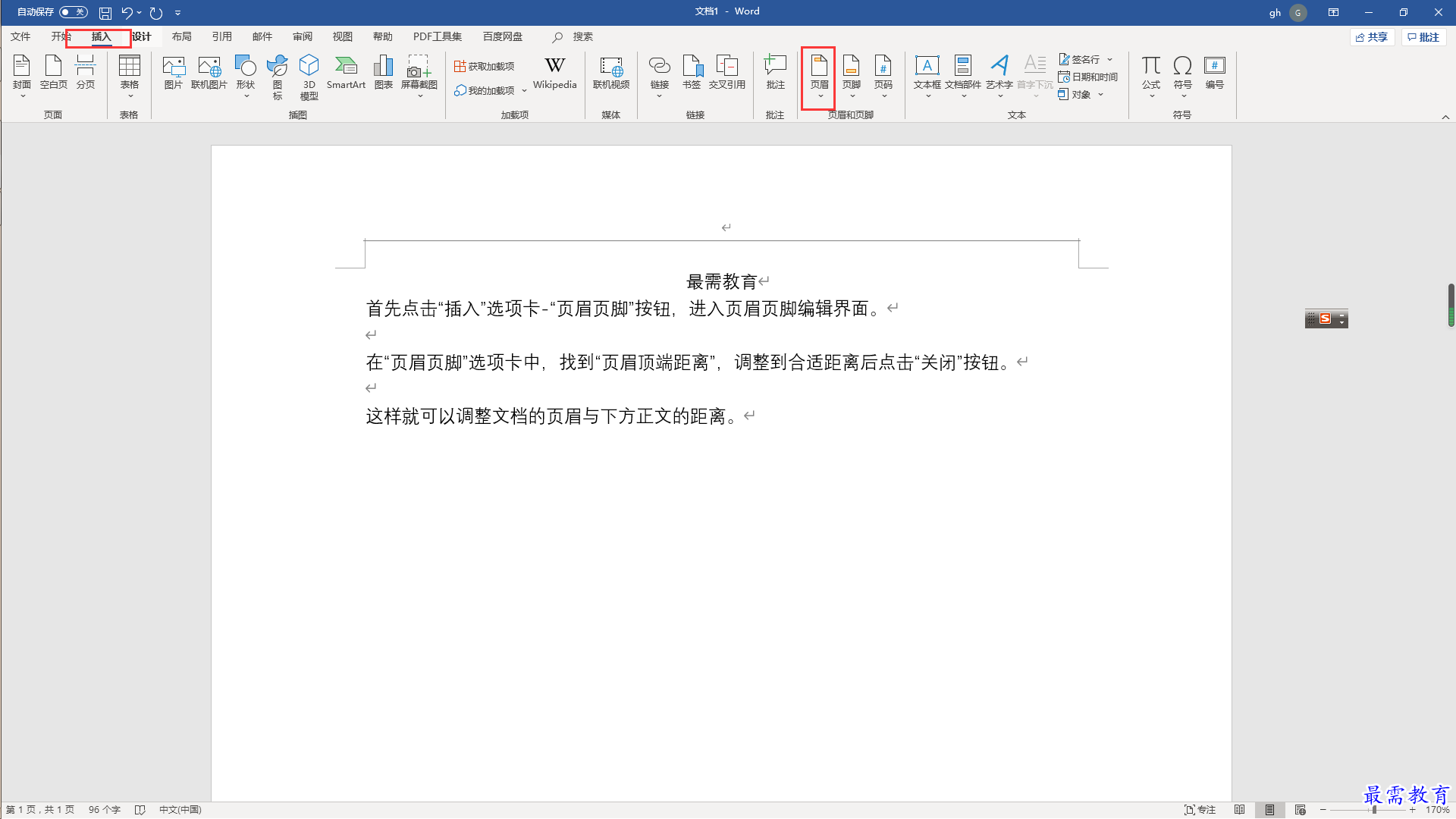Viewport: 1456px width, 819px height.
Task: Insert an icon (图标)
Action: [x=278, y=77]
